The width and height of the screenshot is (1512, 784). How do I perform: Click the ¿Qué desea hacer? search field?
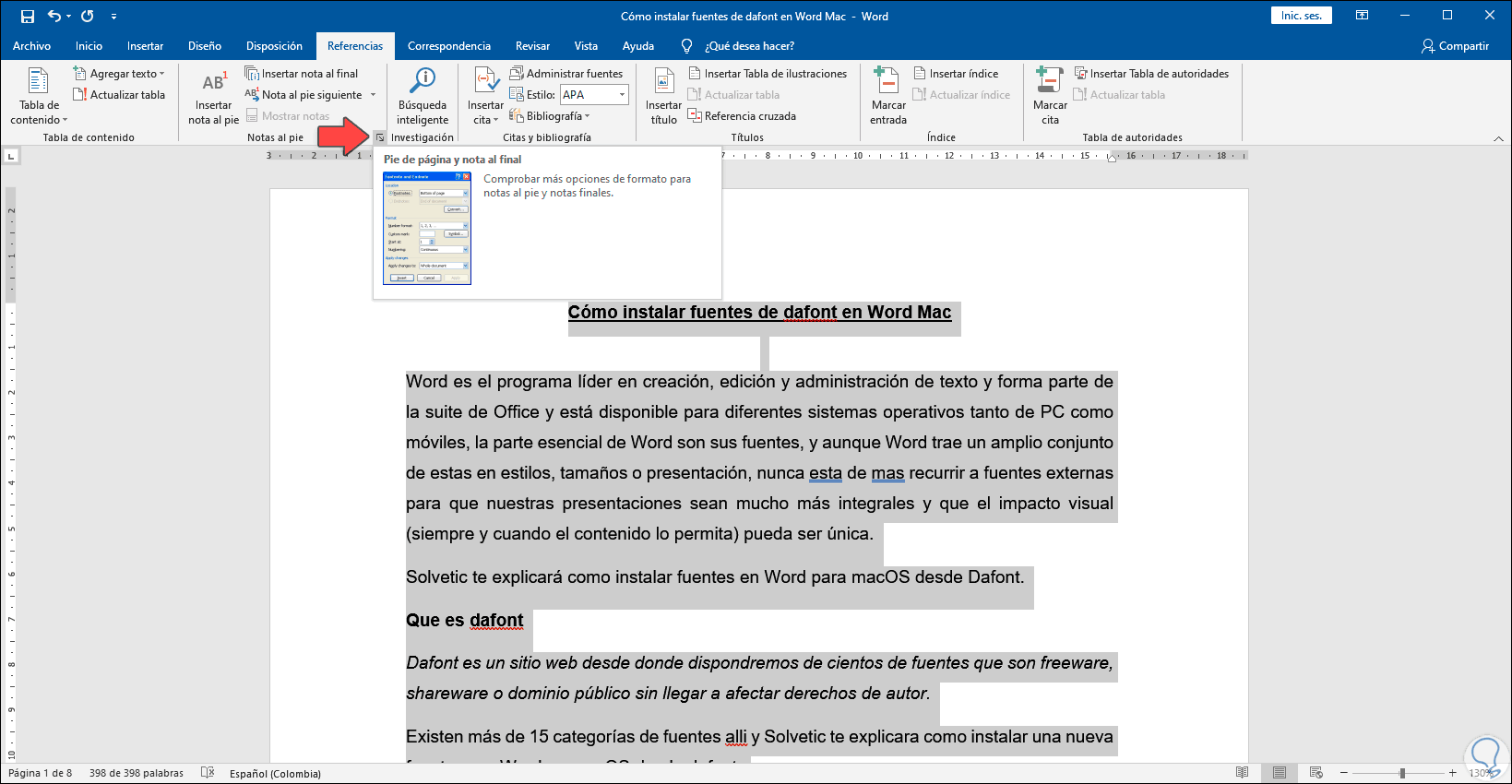pos(749,46)
